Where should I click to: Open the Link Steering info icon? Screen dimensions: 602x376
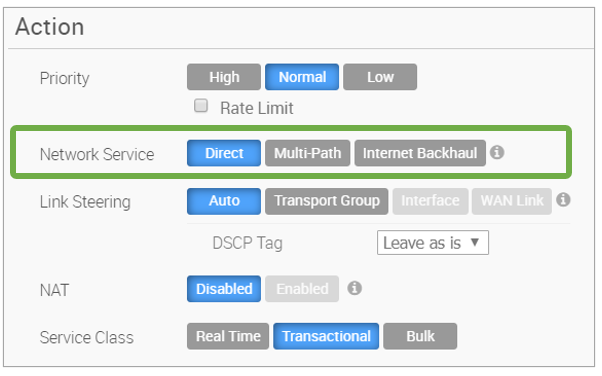[563, 200]
